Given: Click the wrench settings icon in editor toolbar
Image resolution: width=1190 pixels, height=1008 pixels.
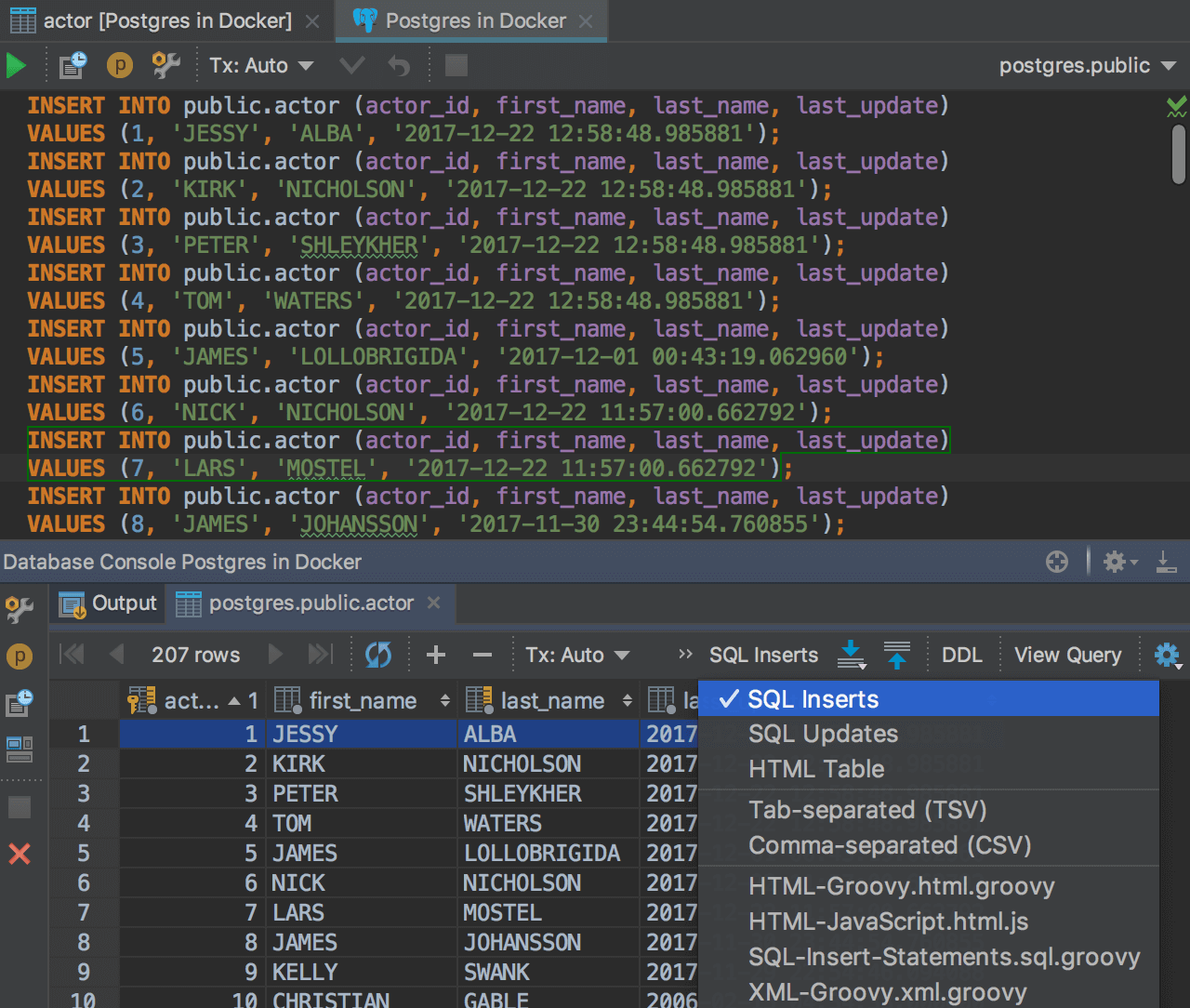Looking at the screenshot, I should pos(165,66).
